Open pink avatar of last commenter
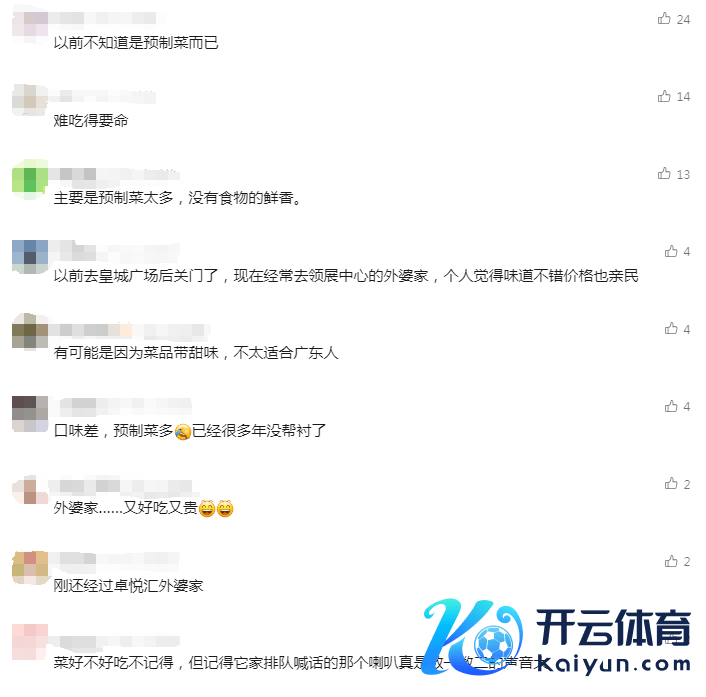Screen dimensions: 706x697 point(30,642)
